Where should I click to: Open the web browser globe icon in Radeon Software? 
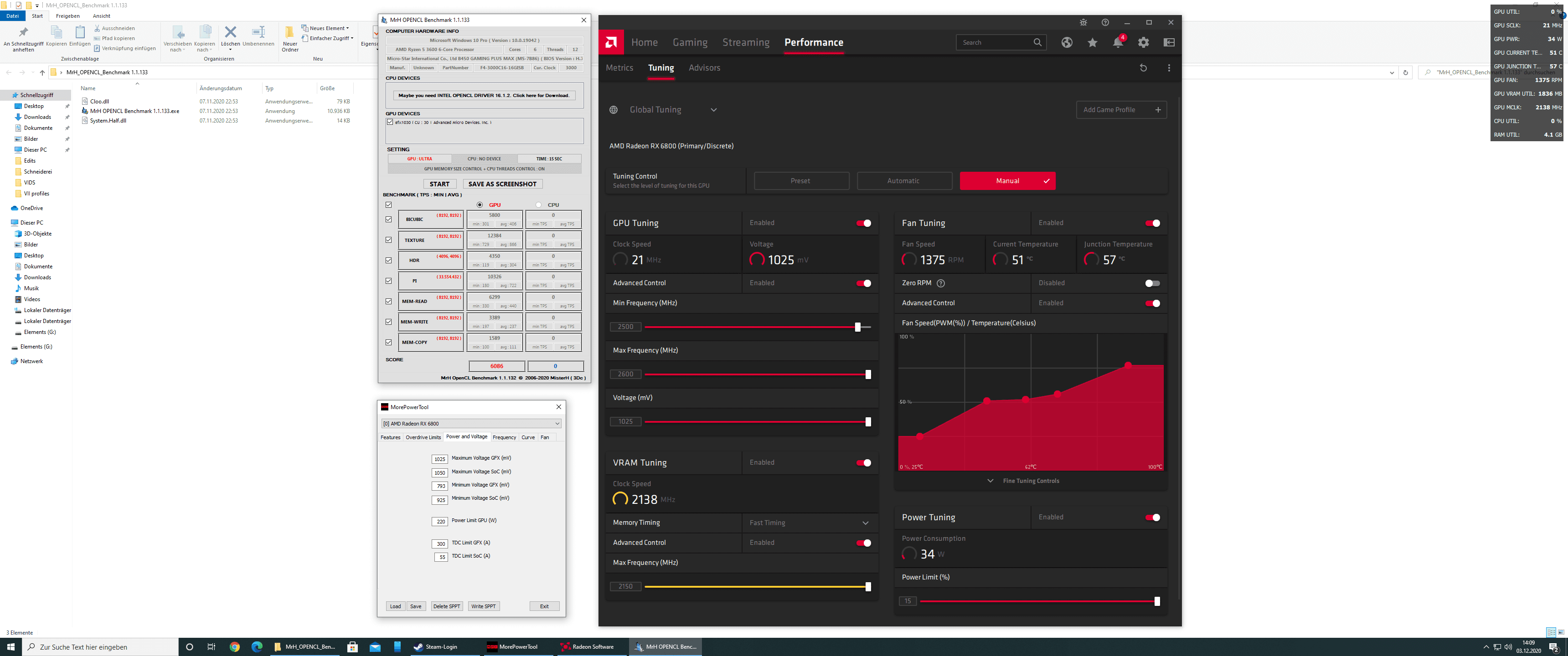tap(1067, 42)
